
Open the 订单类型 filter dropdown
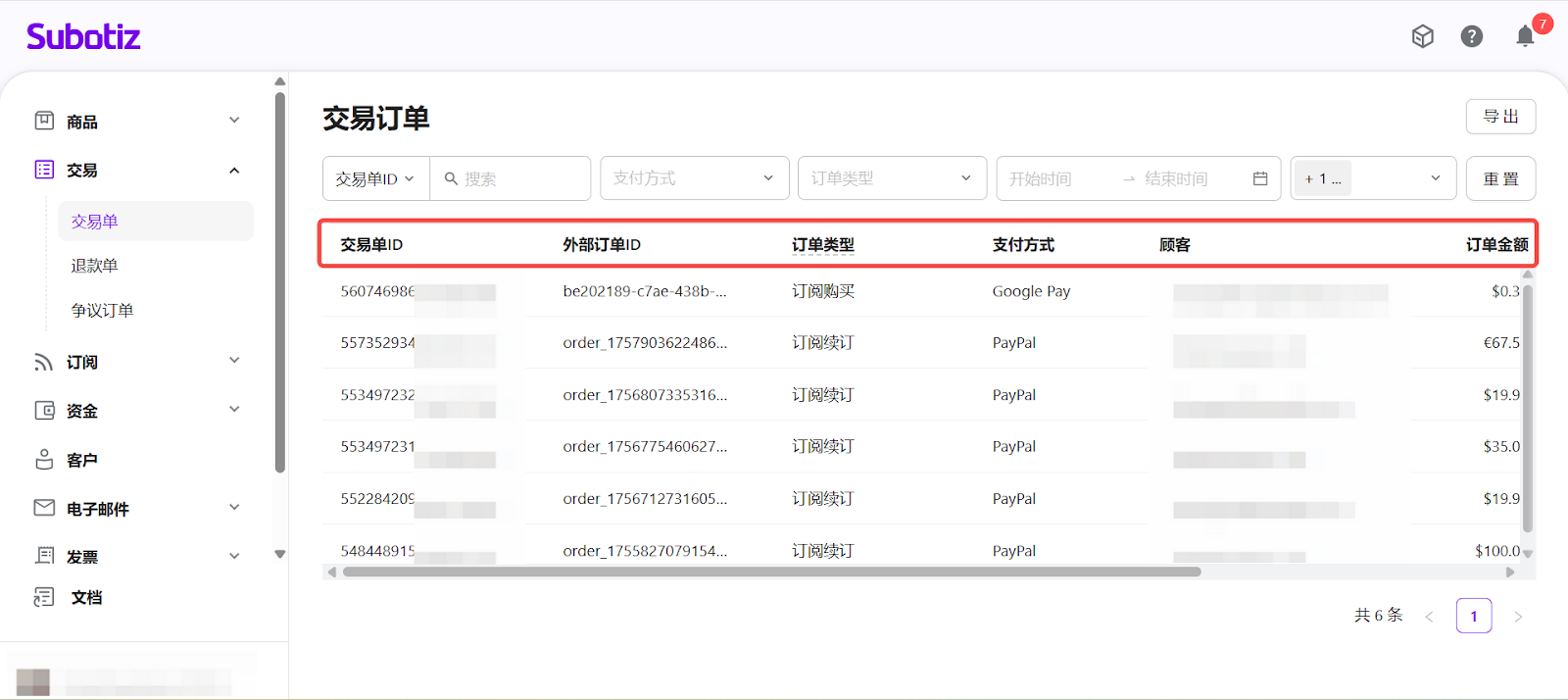tap(892, 178)
